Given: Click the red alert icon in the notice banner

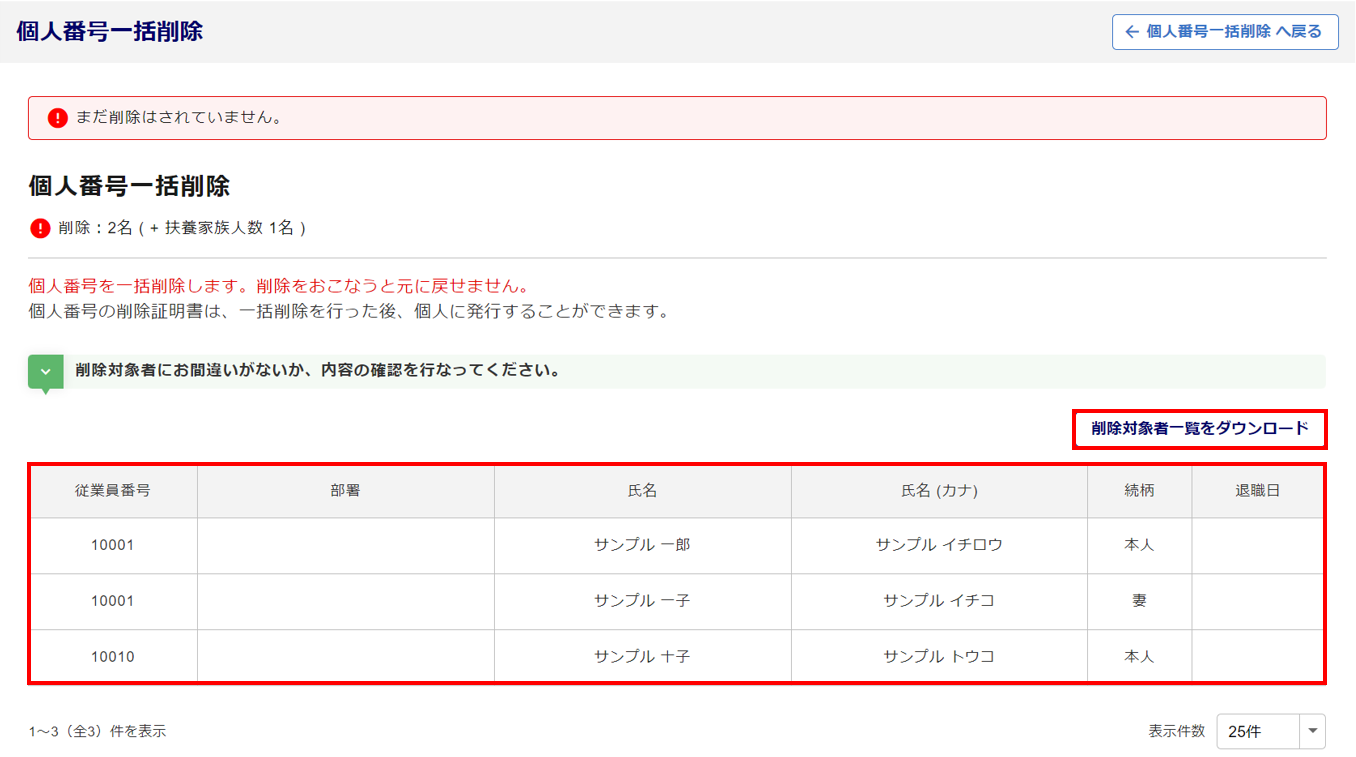Looking at the screenshot, I should tap(58, 118).
